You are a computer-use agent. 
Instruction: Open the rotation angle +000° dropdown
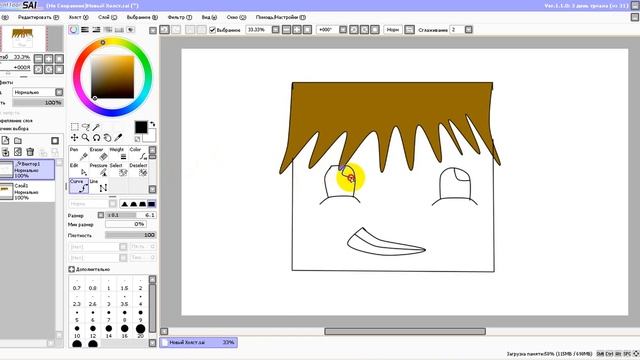tap(343, 30)
